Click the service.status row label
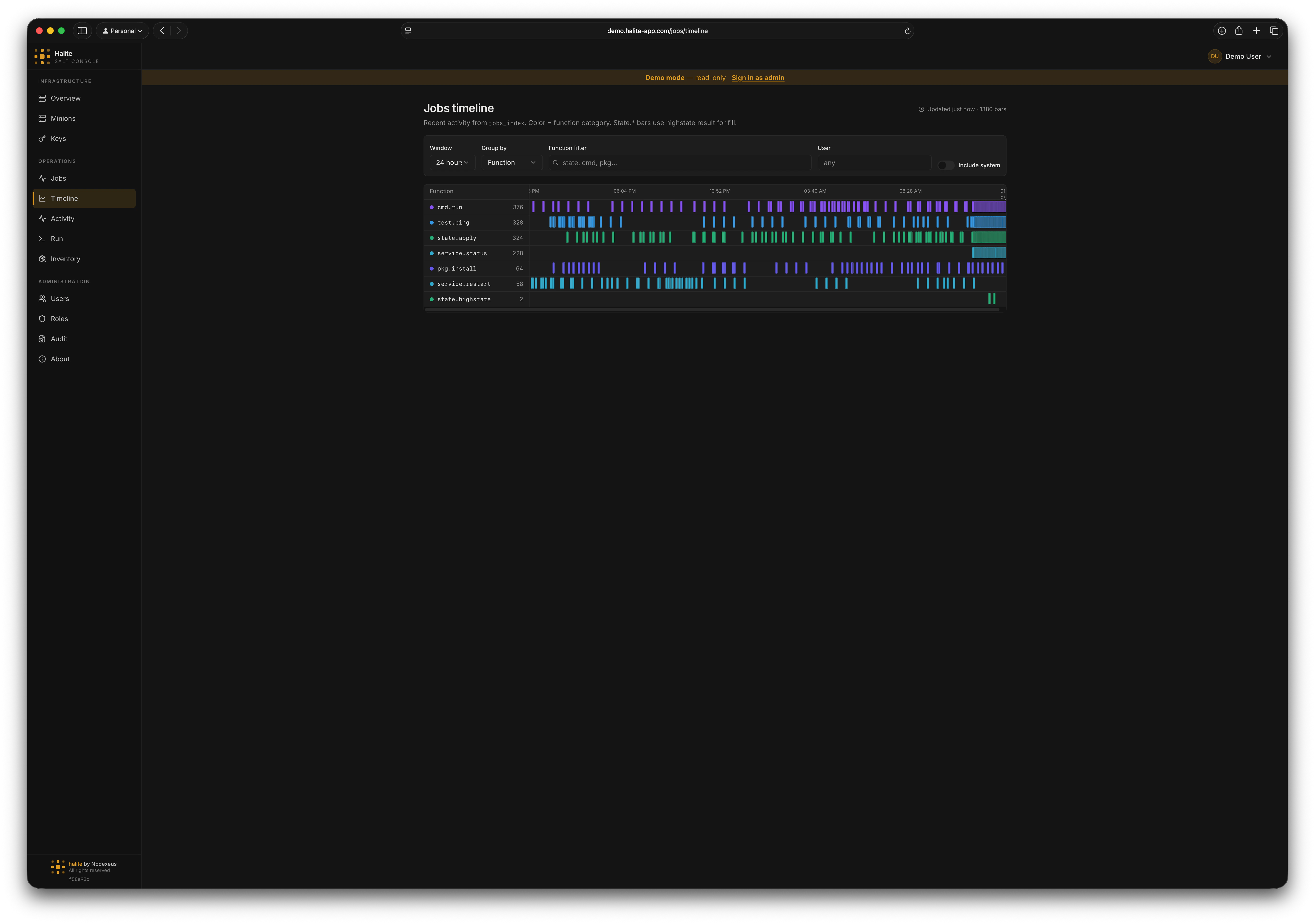The image size is (1315, 924). 462,254
